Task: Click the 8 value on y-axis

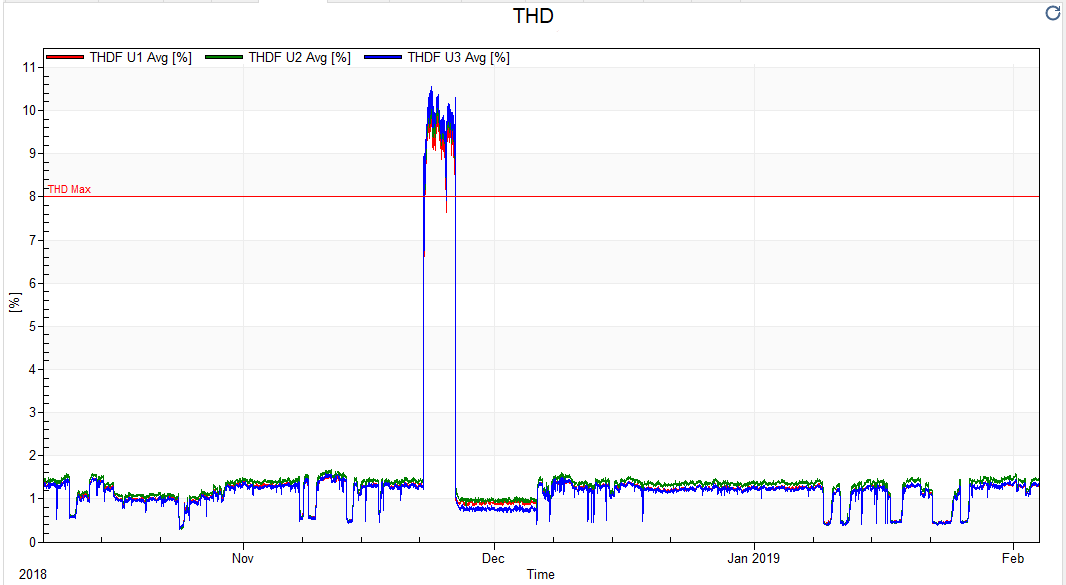Action: click(x=33, y=197)
